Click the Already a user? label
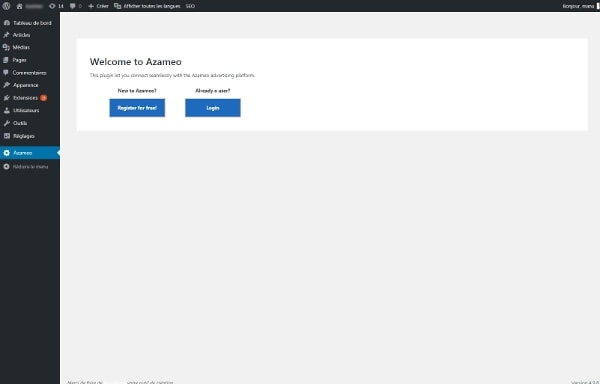Viewport: 600px width, 384px height. tap(213, 91)
